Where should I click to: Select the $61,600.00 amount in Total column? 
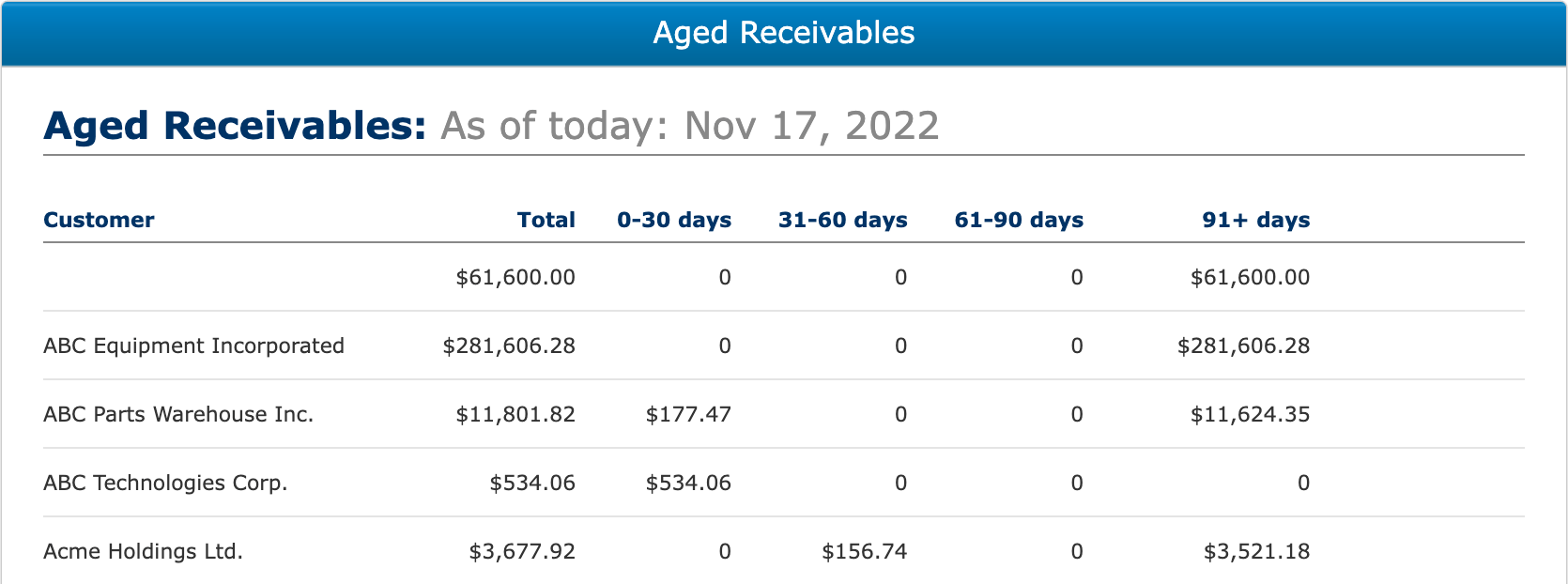pos(515,277)
